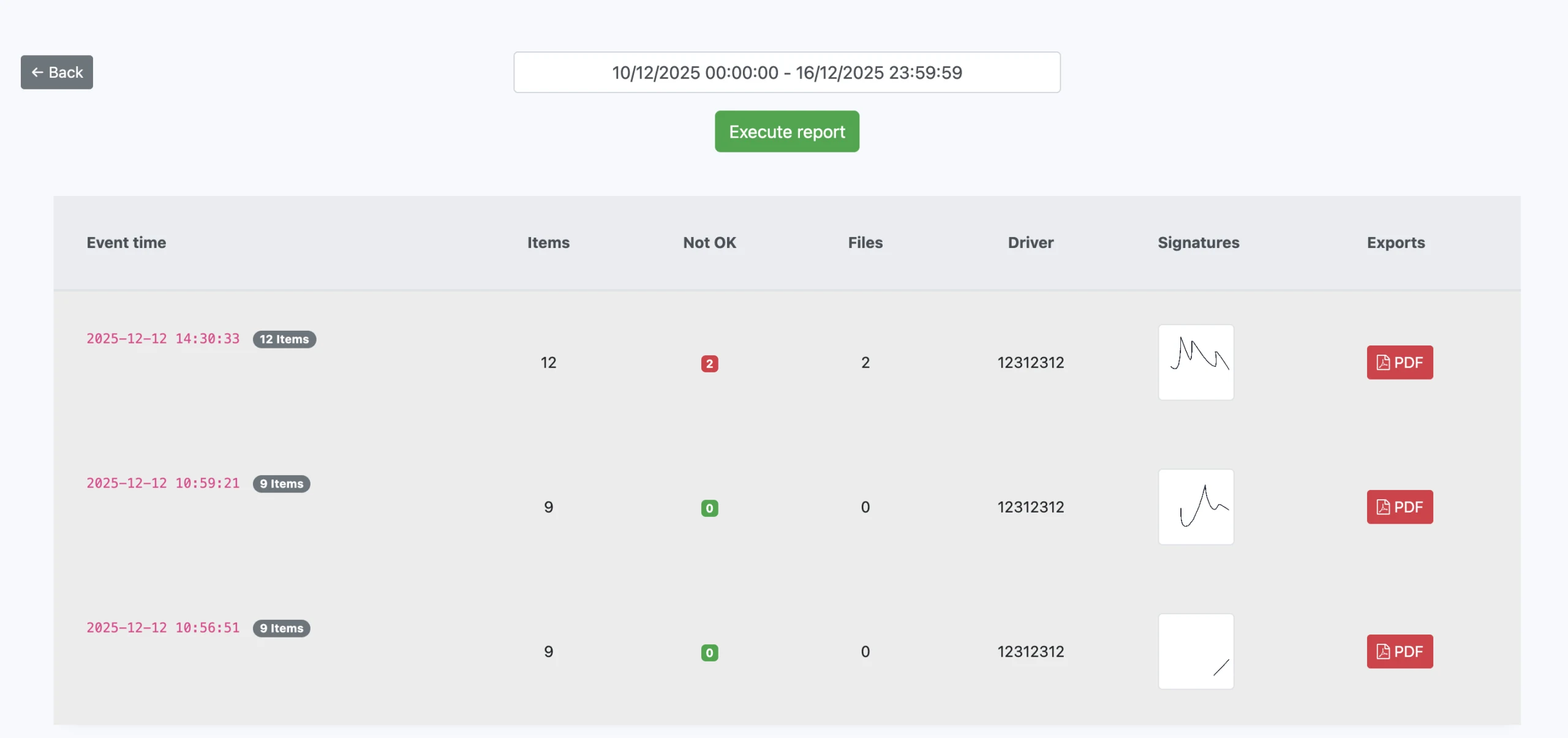Click Files value 2 in the 14:30:33 row
The image size is (1568, 738).
click(865, 363)
